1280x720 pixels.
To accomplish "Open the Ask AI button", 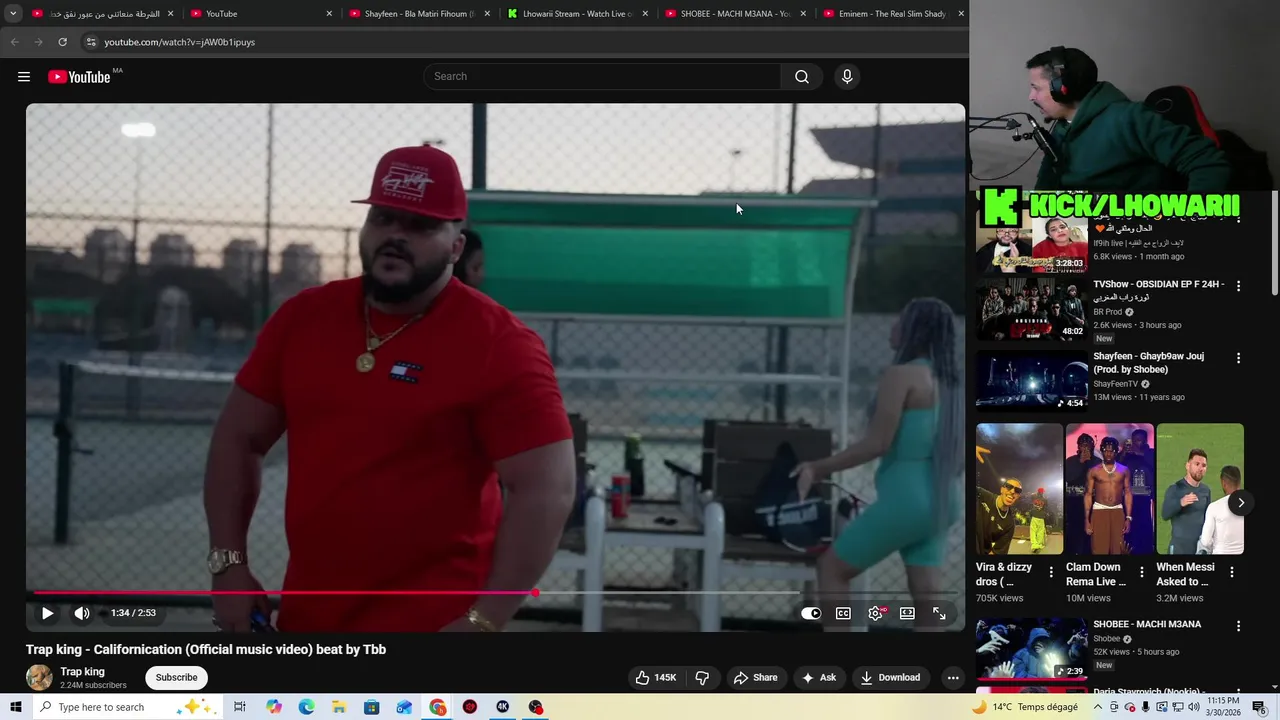I will [818, 677].
